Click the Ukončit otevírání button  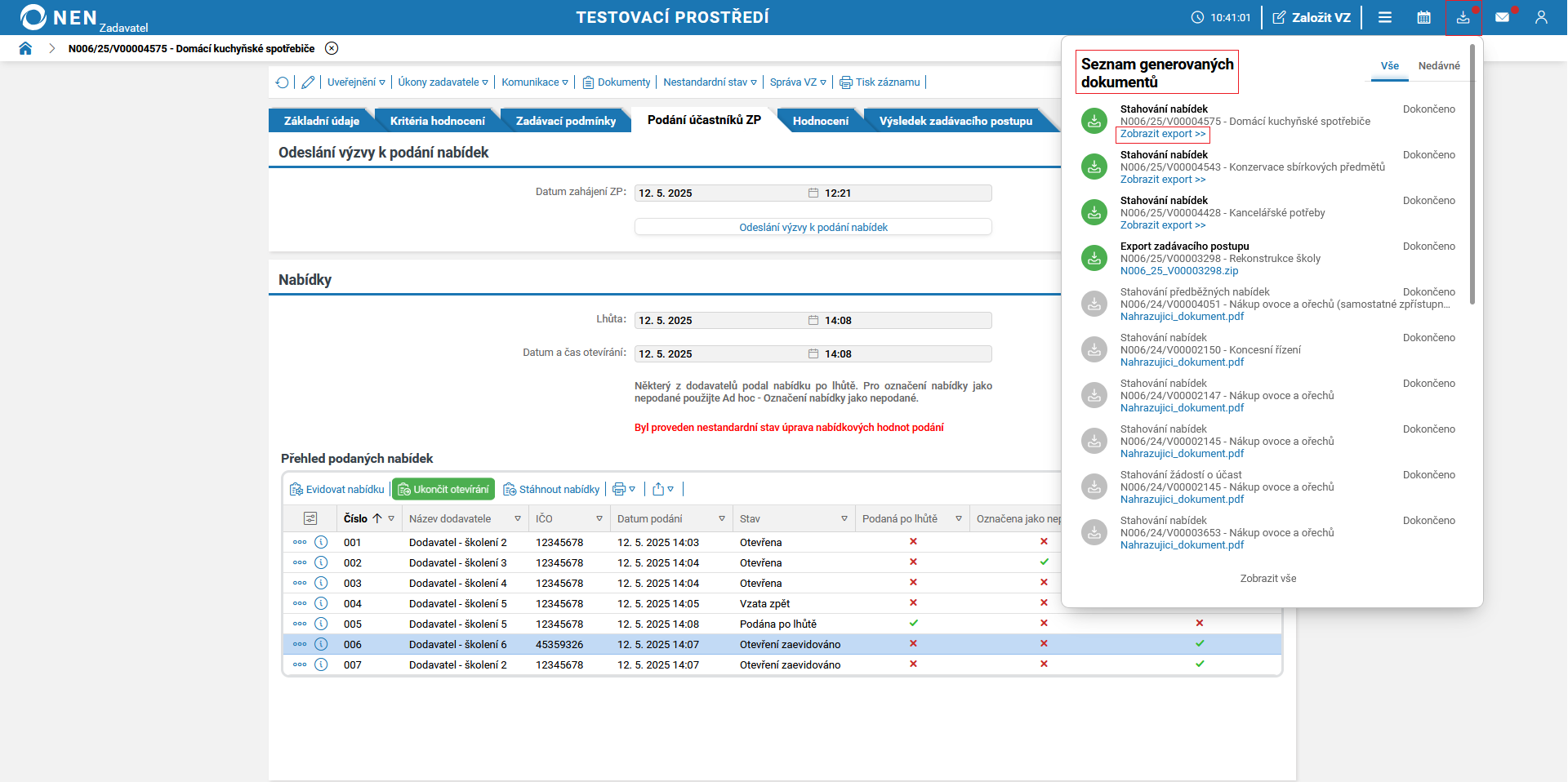[x=443, y=490]
